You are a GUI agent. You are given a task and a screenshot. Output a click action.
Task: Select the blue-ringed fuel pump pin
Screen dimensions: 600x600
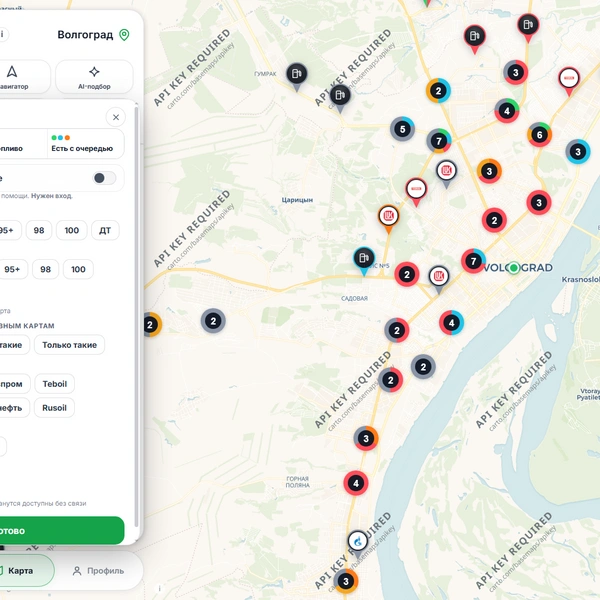coord(364,260)
